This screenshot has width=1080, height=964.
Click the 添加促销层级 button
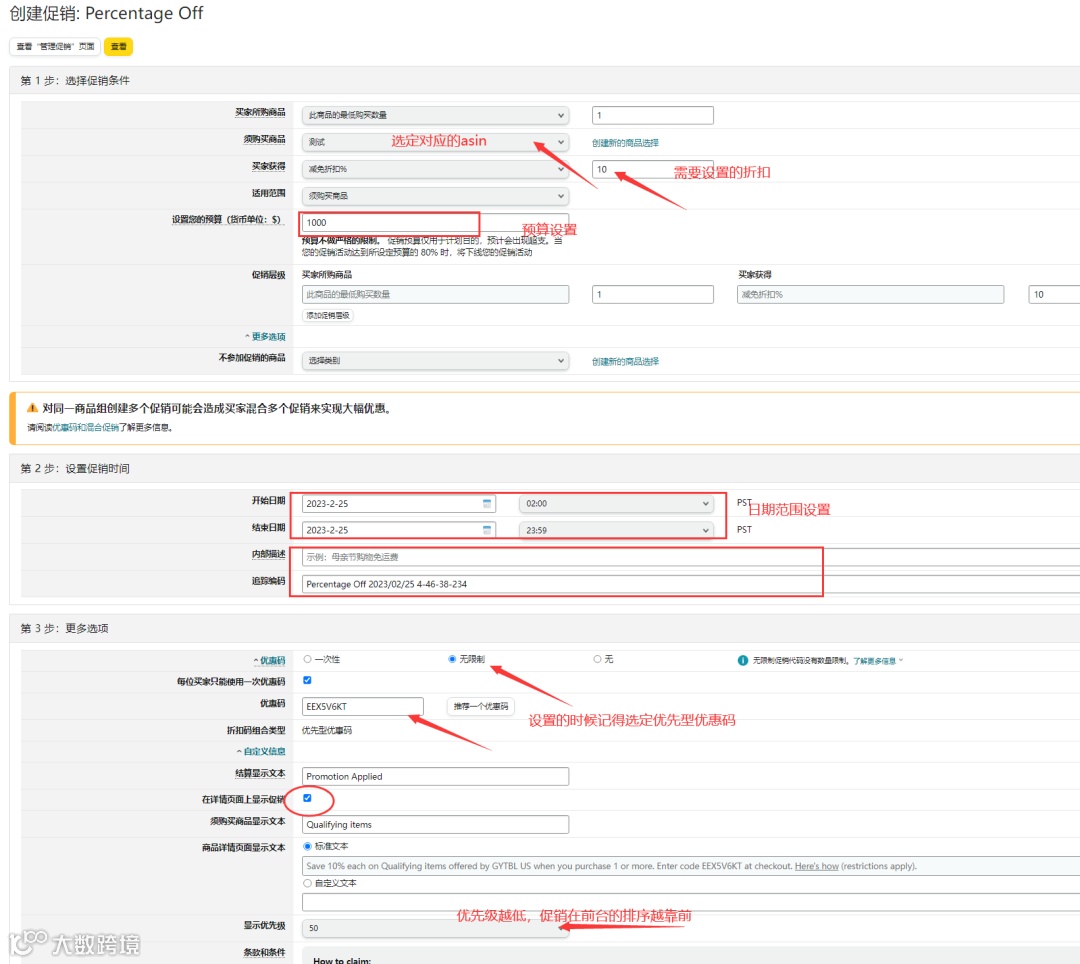coord(328,315)
